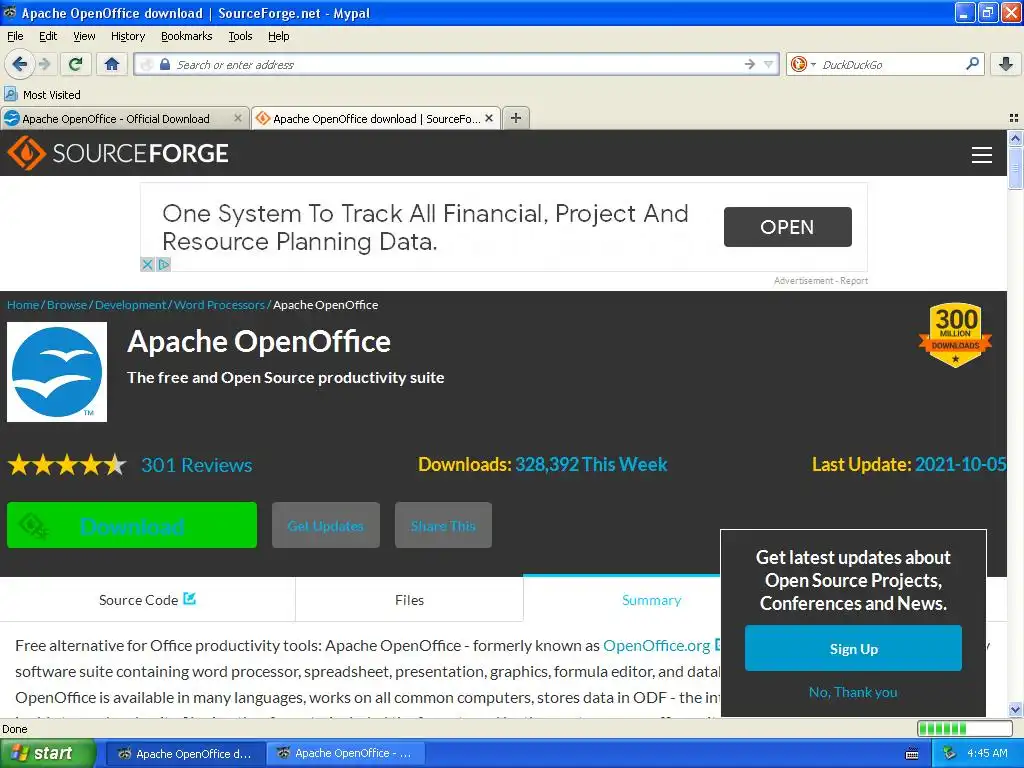Click the Sign Up button in popup
Screen dimensions: 1024x768
coord(853,648)
